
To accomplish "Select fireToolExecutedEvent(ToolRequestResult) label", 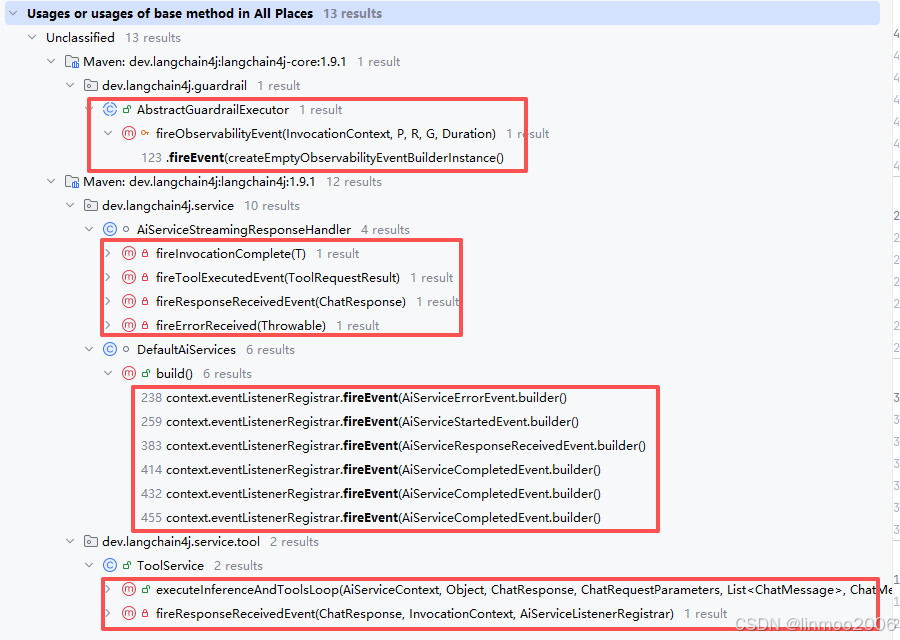I will (278, 277).
